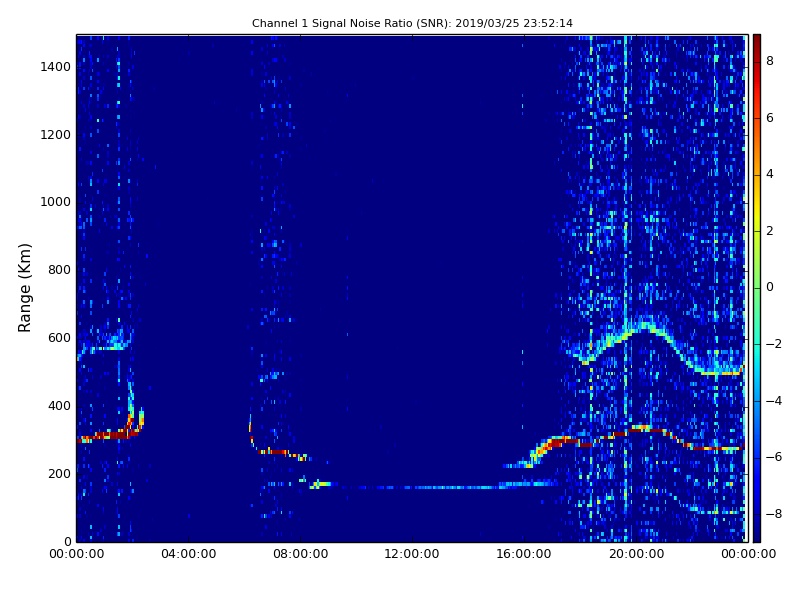Click the colorbar label −6
The width and height of the screenshot is (800, 600).
pos(774,457)
